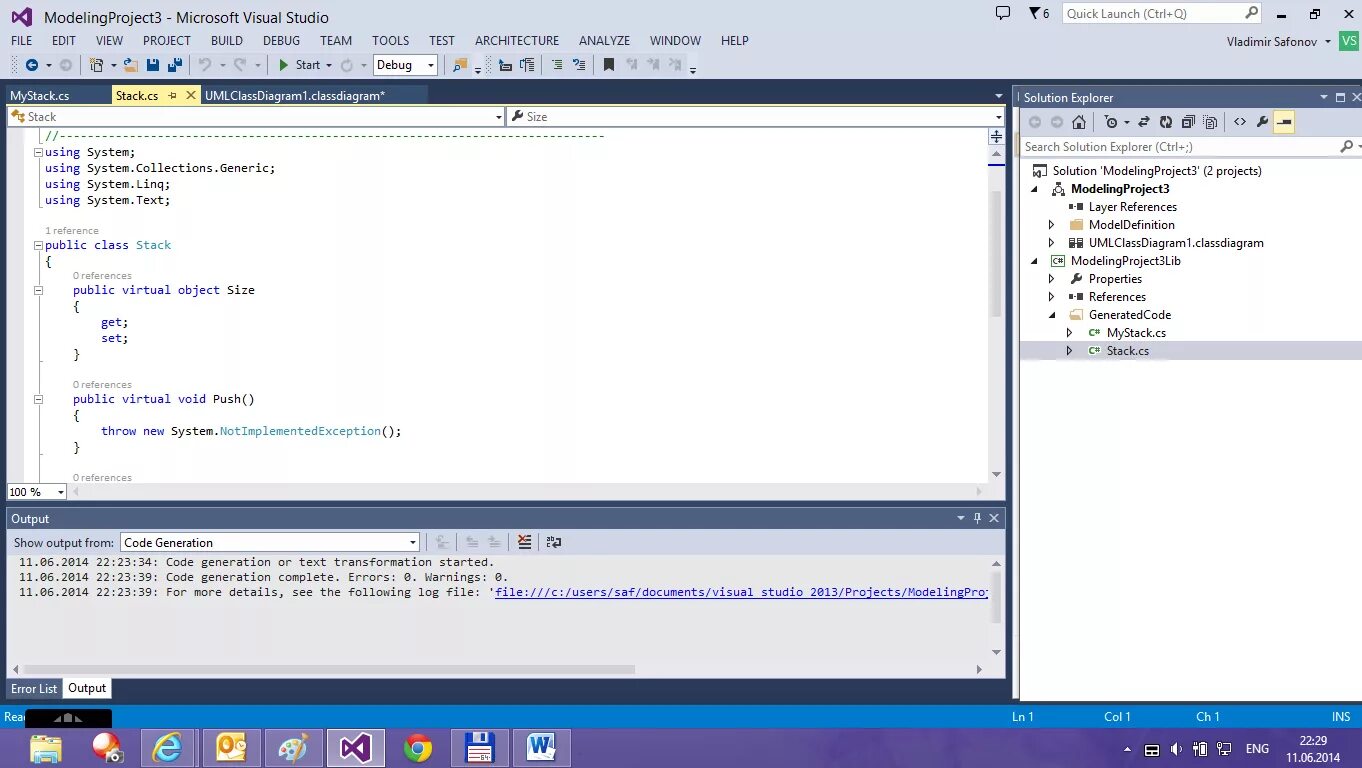Collapse the Push method outline
The width and height of the screenshot is (1362, 768).
(x=38, y=399)
